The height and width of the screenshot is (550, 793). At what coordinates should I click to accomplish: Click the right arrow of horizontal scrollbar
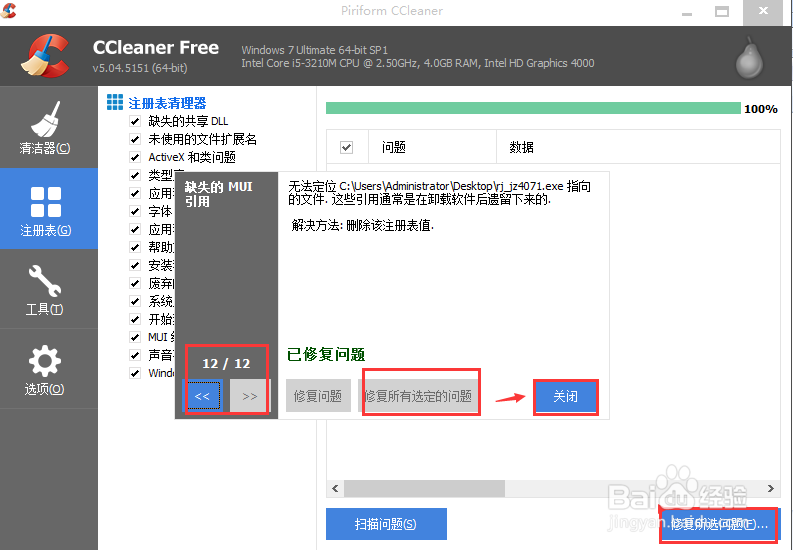[771, 488]
